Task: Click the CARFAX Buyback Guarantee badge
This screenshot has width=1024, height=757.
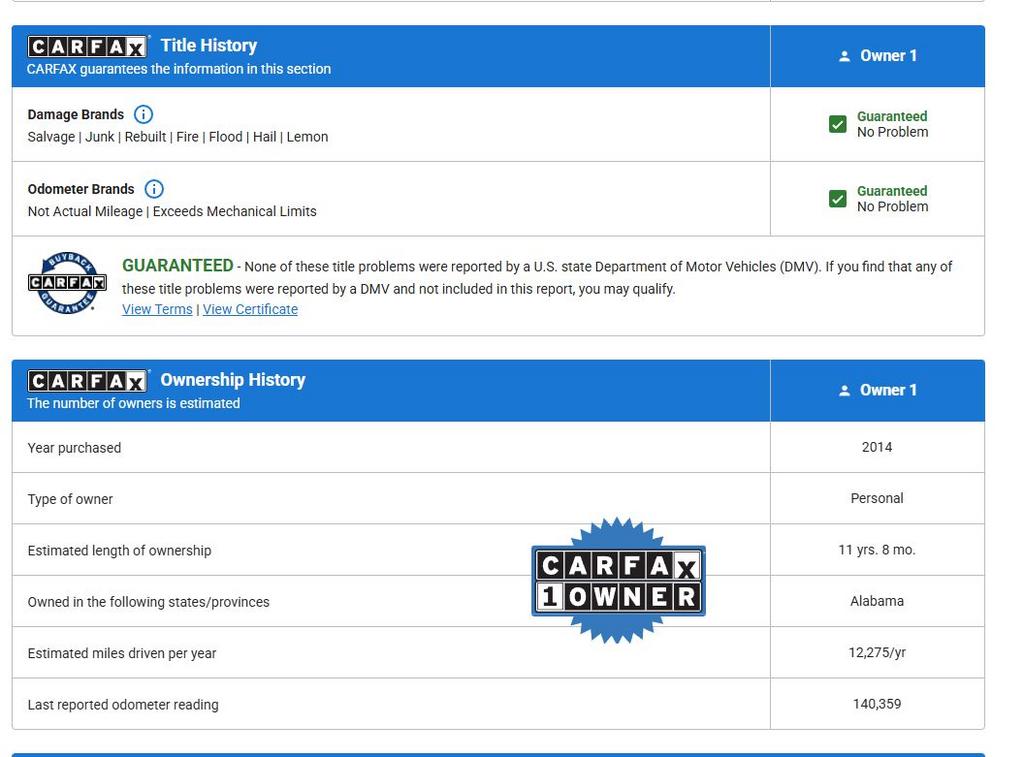Action: tap(67, 283)
